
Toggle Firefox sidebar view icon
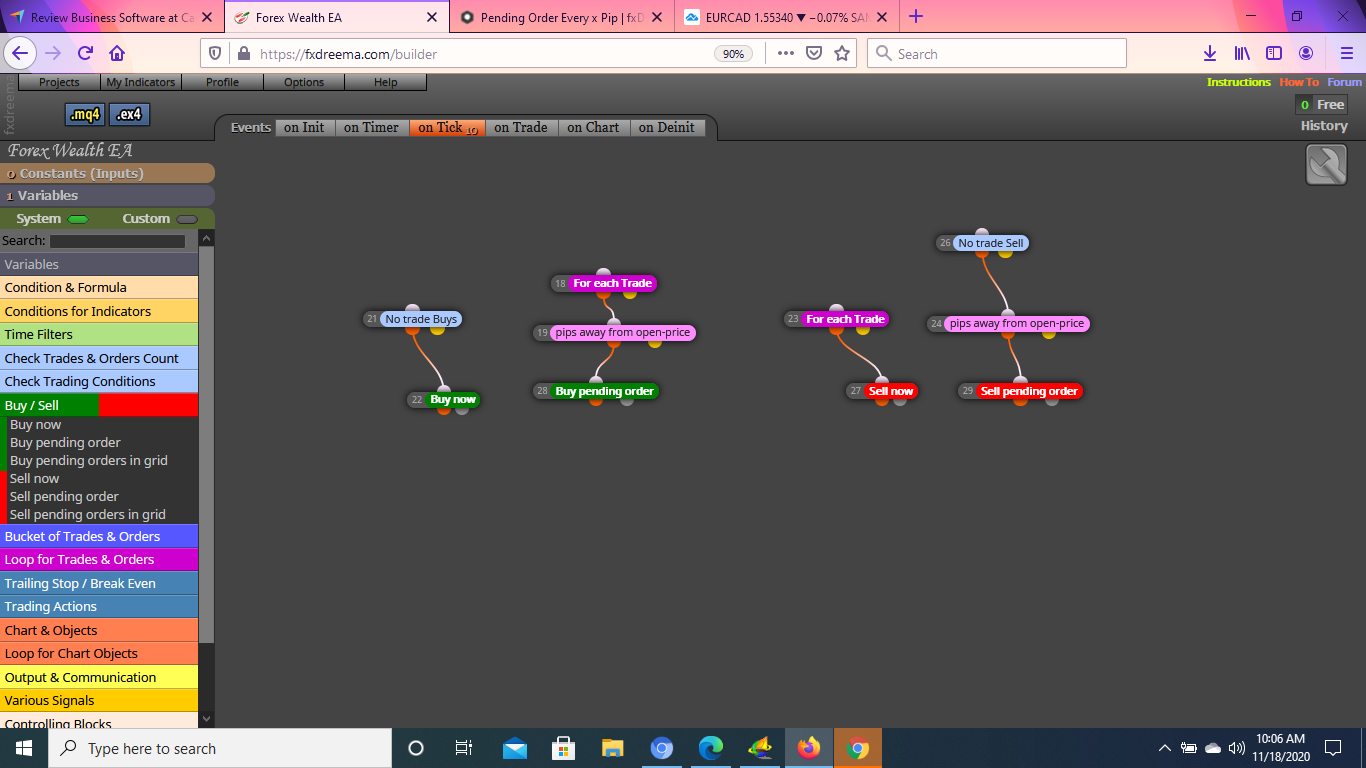pyautogui.click(x=1274, y=53)
